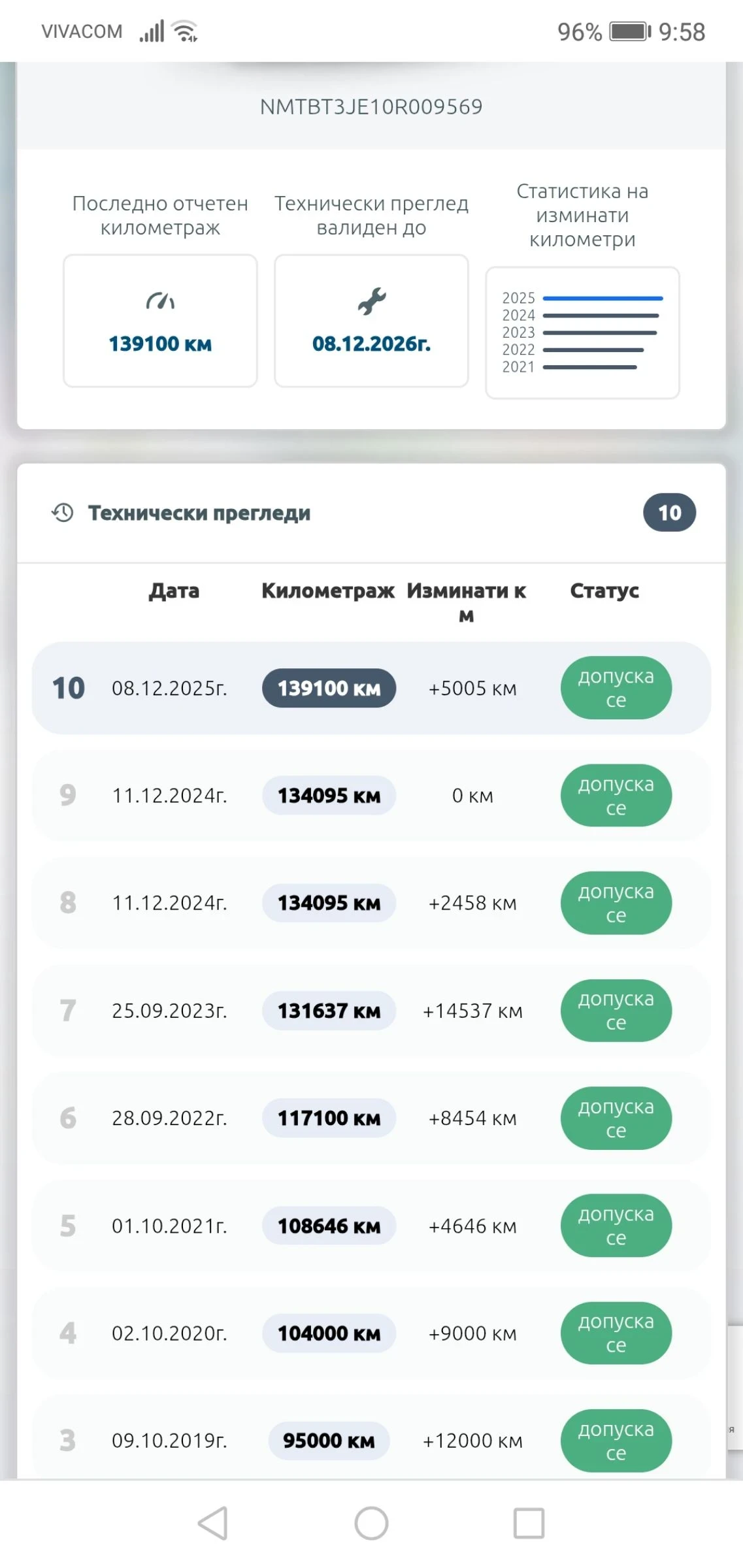Open recent apps square button
743x1568 pixels.
(x=529, y=1524)
